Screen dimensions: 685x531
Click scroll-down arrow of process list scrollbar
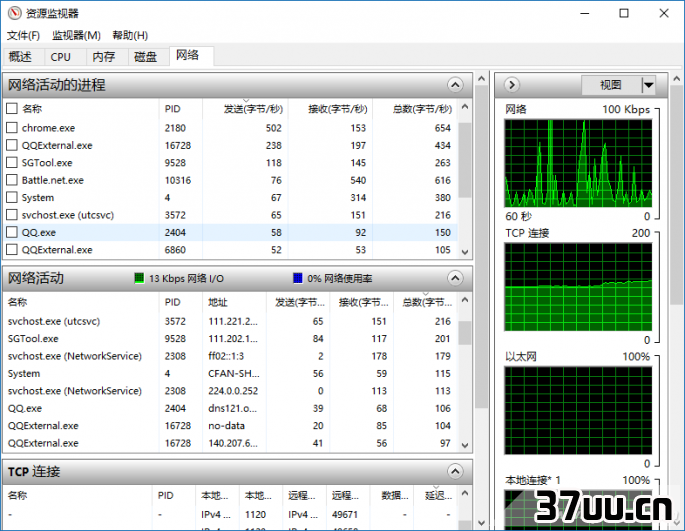coord(465,252)
